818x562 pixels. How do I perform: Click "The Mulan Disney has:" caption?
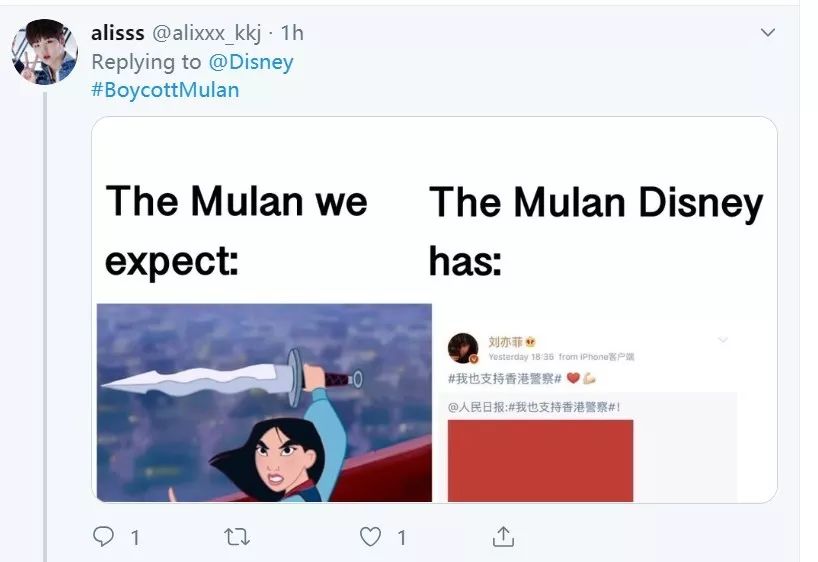(x=596, y=230)
